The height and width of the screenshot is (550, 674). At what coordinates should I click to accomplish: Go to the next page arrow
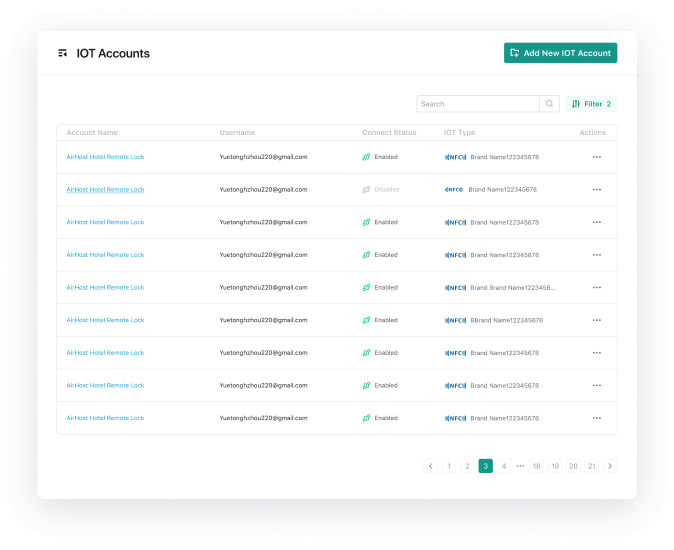(610, 466)
